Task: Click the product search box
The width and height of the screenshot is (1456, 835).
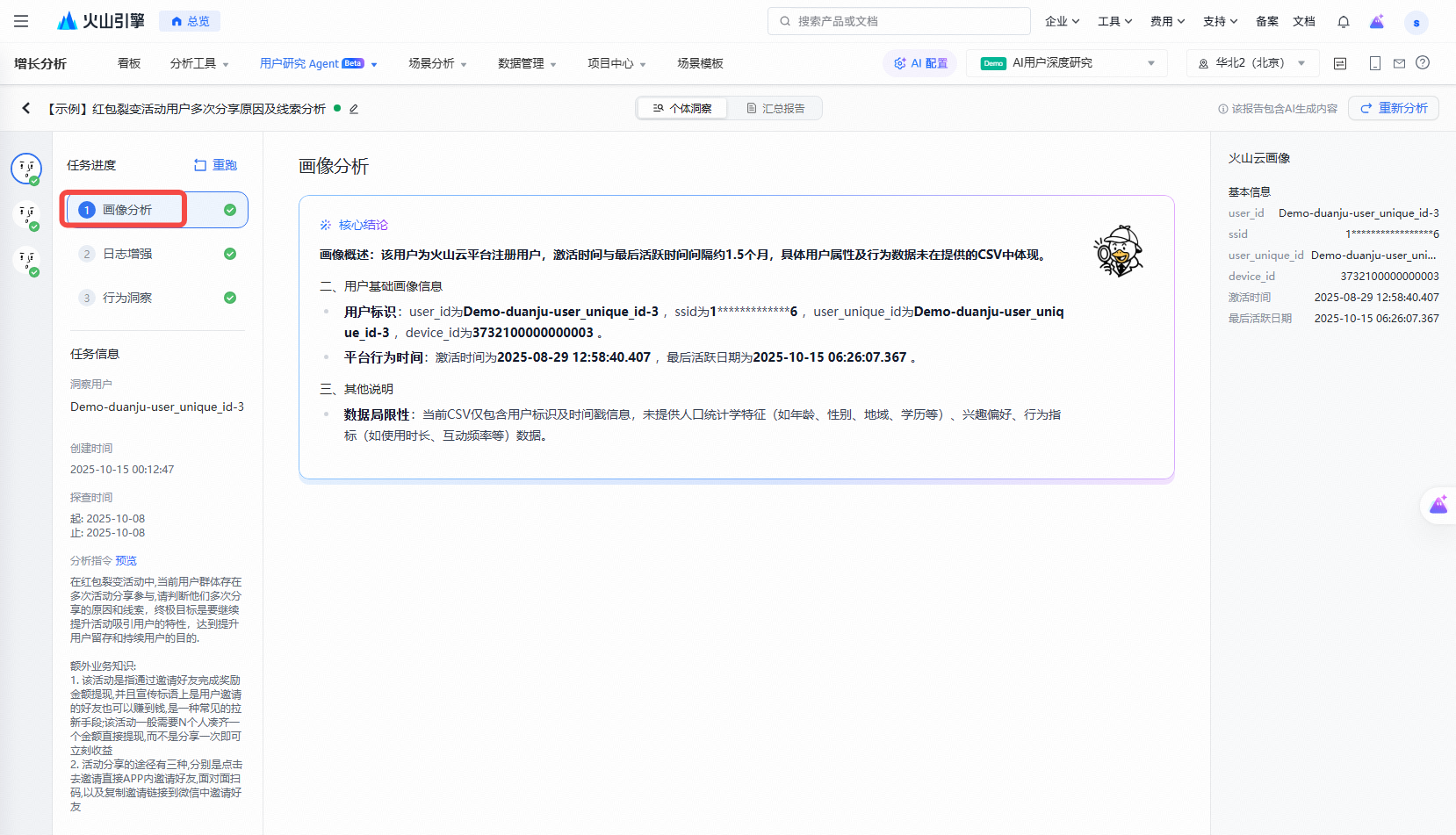Action: [898, 20]
